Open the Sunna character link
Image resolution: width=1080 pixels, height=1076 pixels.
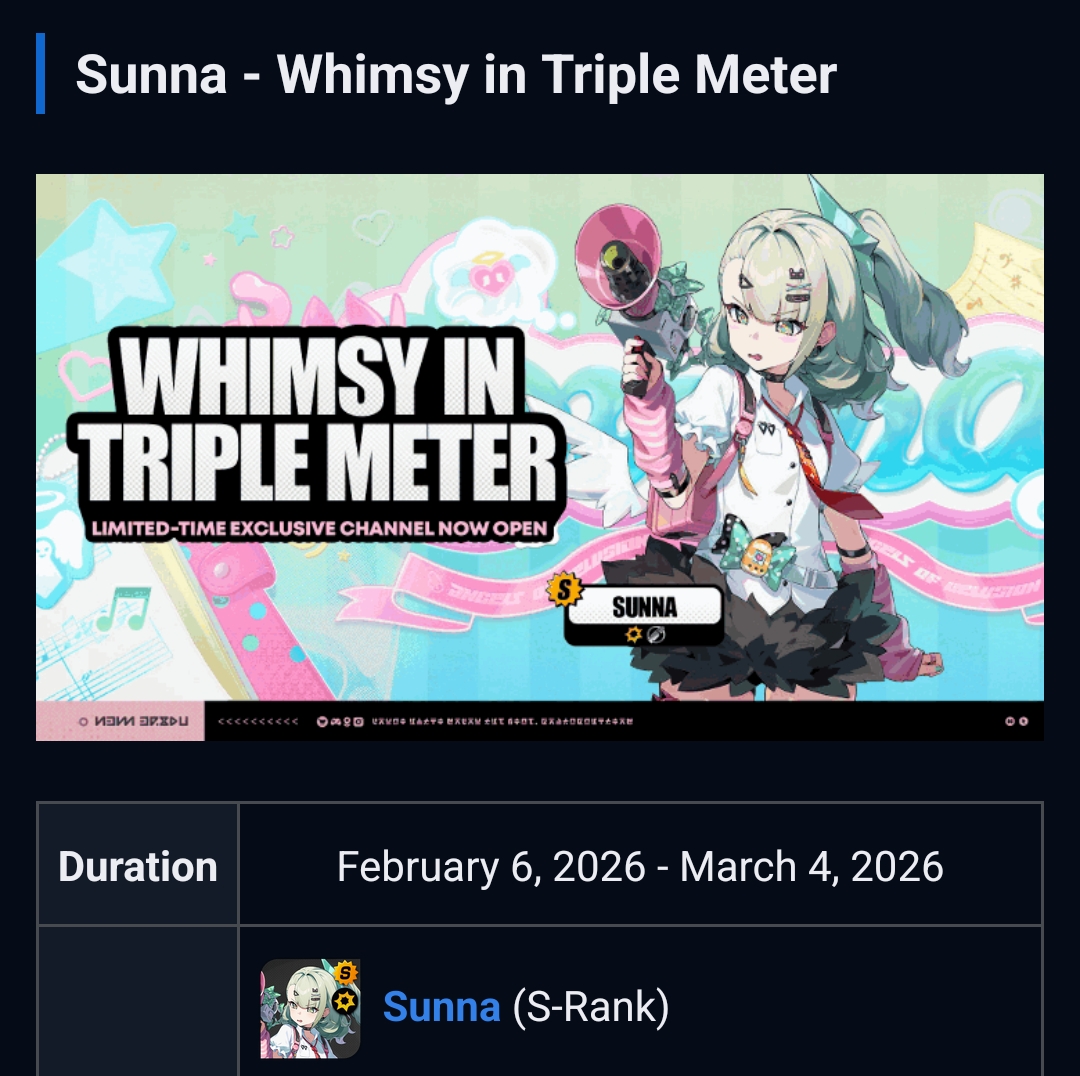[x=441, y=1007]
